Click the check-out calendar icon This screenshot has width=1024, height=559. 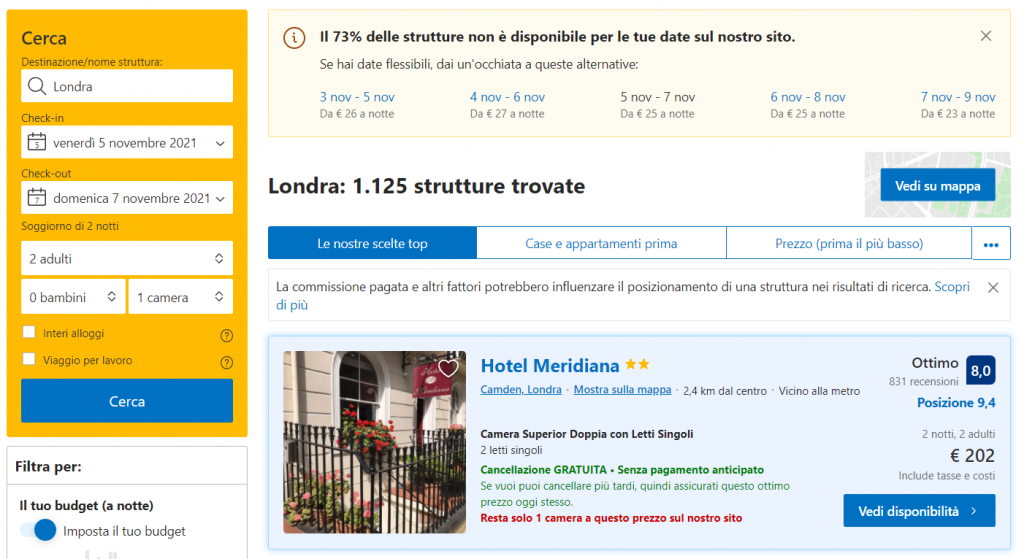point(37,198)
